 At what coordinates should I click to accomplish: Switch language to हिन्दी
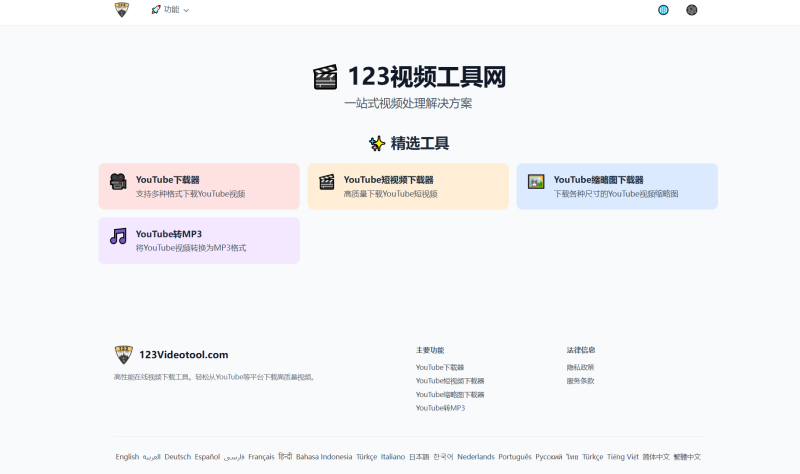coord(285,457)
